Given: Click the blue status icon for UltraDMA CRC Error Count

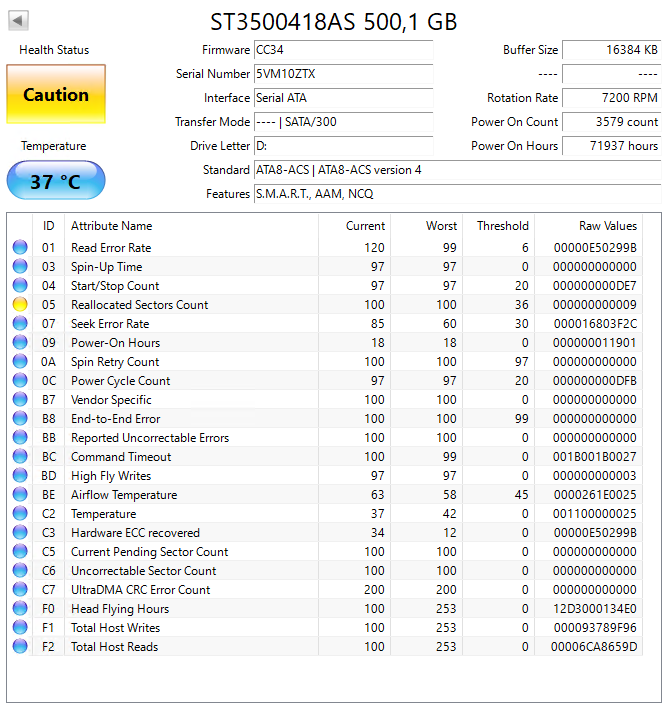Looking at the screenshot, I should pyautogui.click(x=20, y=589).
